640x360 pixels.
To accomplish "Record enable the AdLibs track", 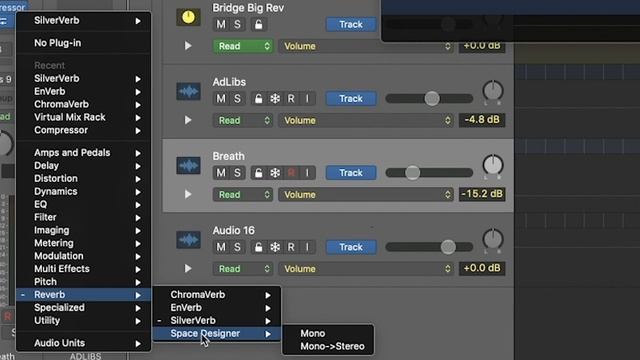I will [291, 99].
